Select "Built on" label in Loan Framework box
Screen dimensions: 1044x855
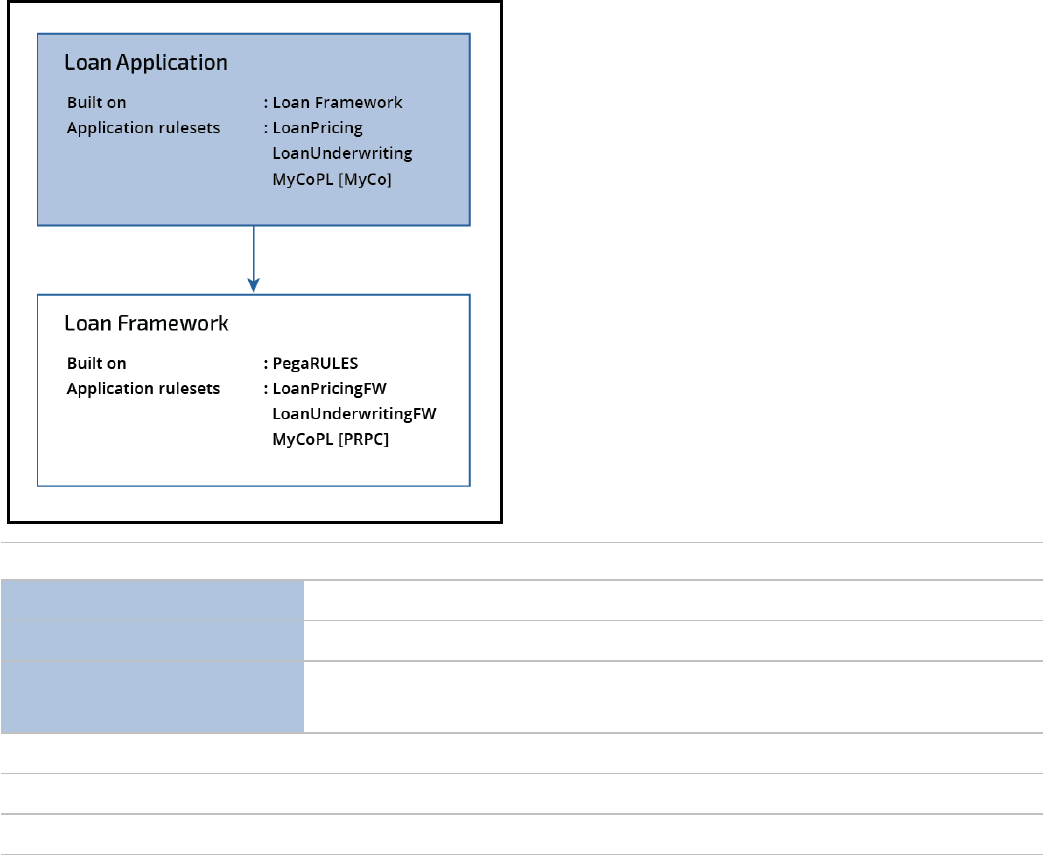97,364
